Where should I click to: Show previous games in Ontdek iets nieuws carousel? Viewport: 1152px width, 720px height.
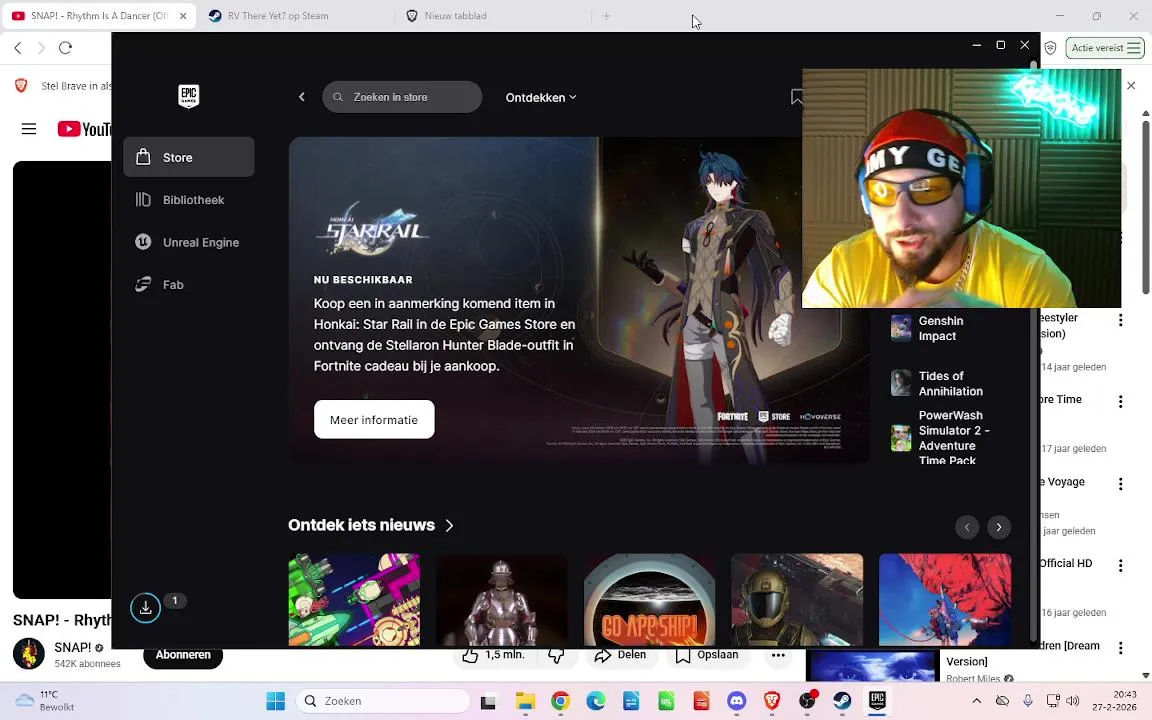[967, 527]
